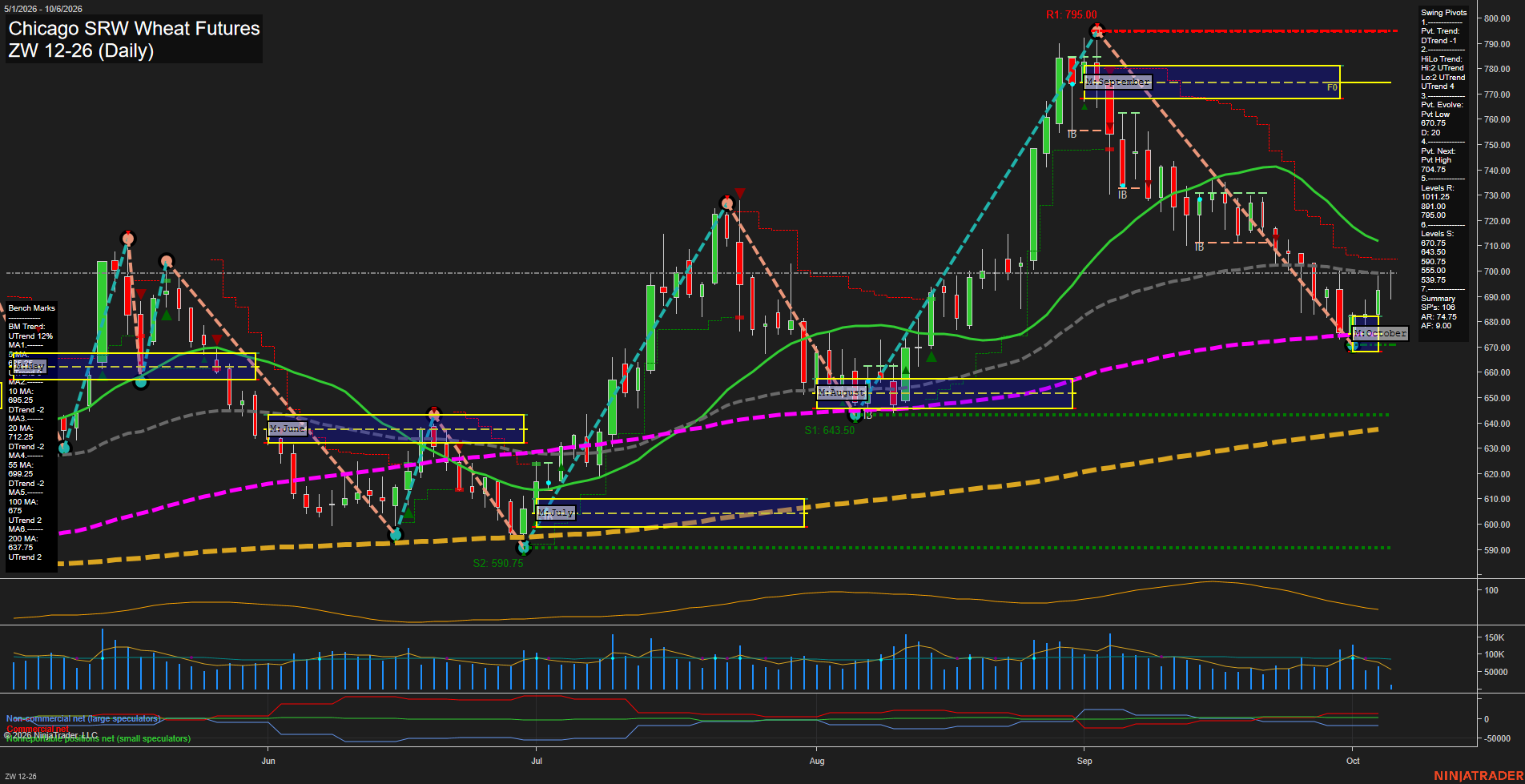Screen dimensions: 1525x784
Task: Click the ZW 12-26 tab label at bottom
Action: pos(21,777)
